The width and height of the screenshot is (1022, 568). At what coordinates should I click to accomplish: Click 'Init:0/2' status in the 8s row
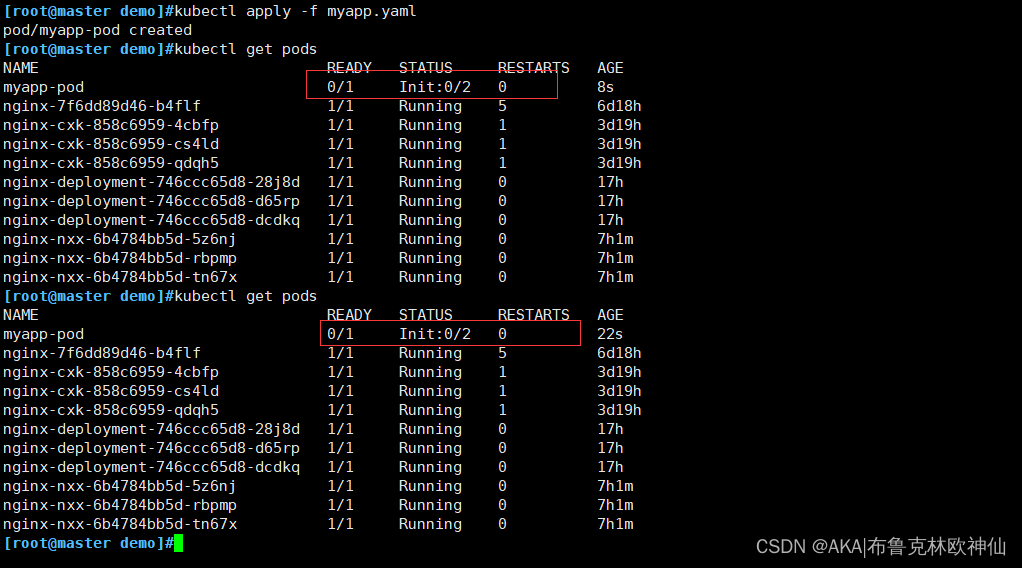435,87
